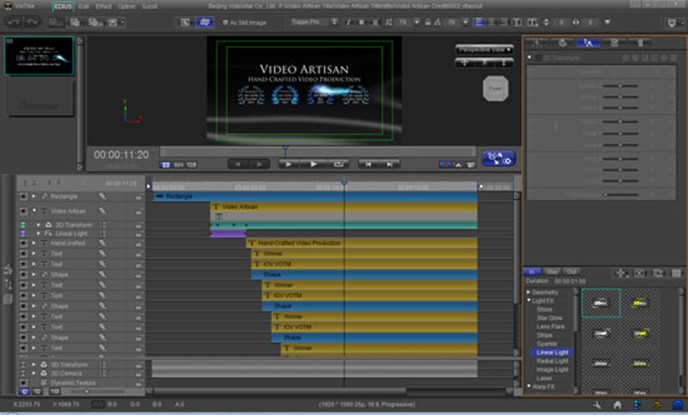Open the Effect menu
688x415 pixels.
(103, 7)
